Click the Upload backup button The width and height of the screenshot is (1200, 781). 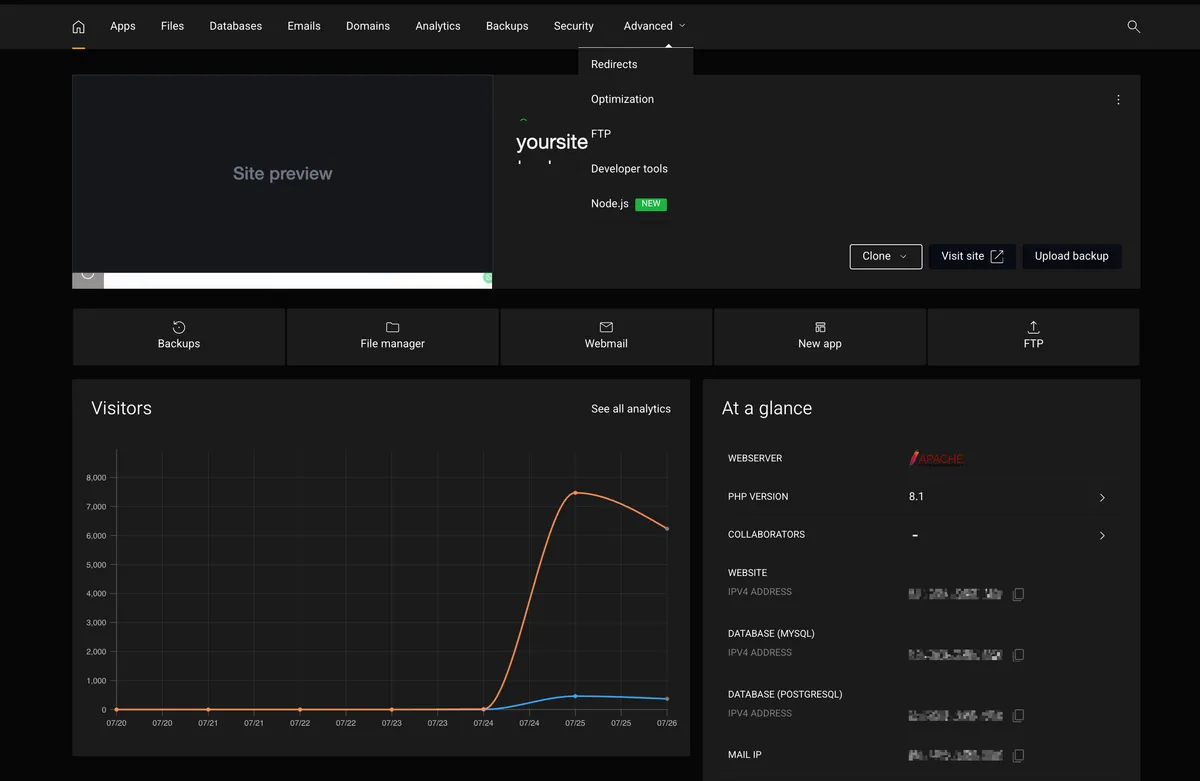[1072, 256]
